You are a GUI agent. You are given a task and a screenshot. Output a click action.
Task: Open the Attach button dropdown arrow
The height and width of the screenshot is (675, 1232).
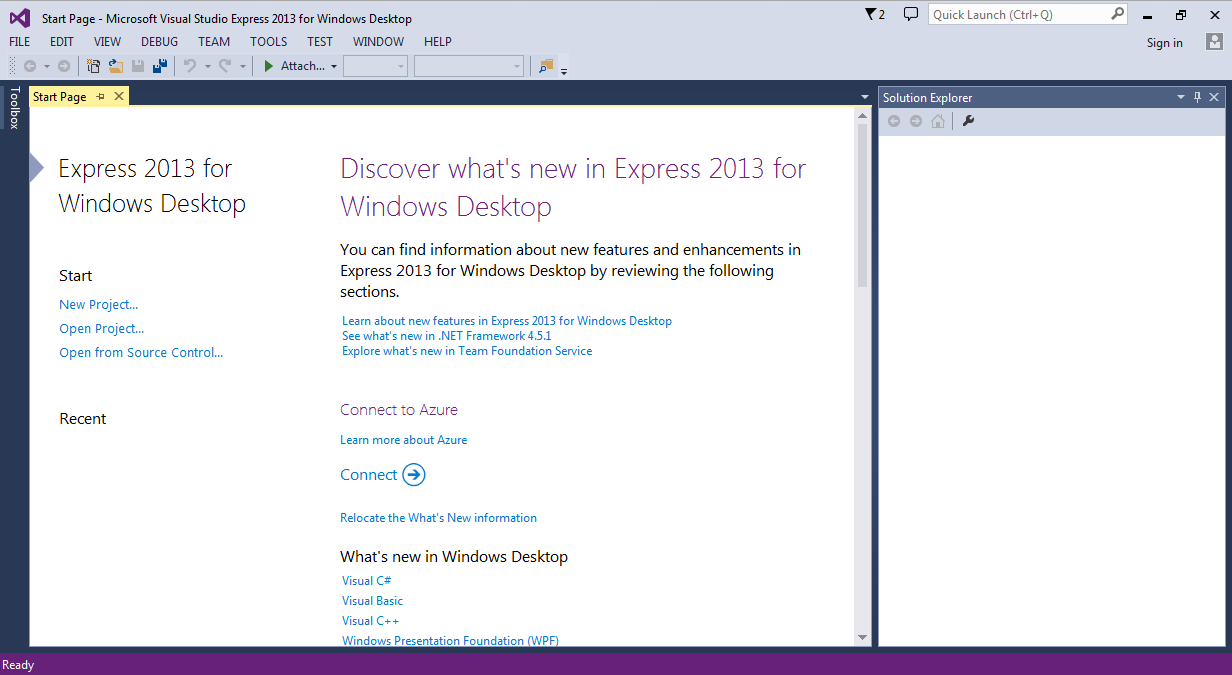tap(334, 66)
